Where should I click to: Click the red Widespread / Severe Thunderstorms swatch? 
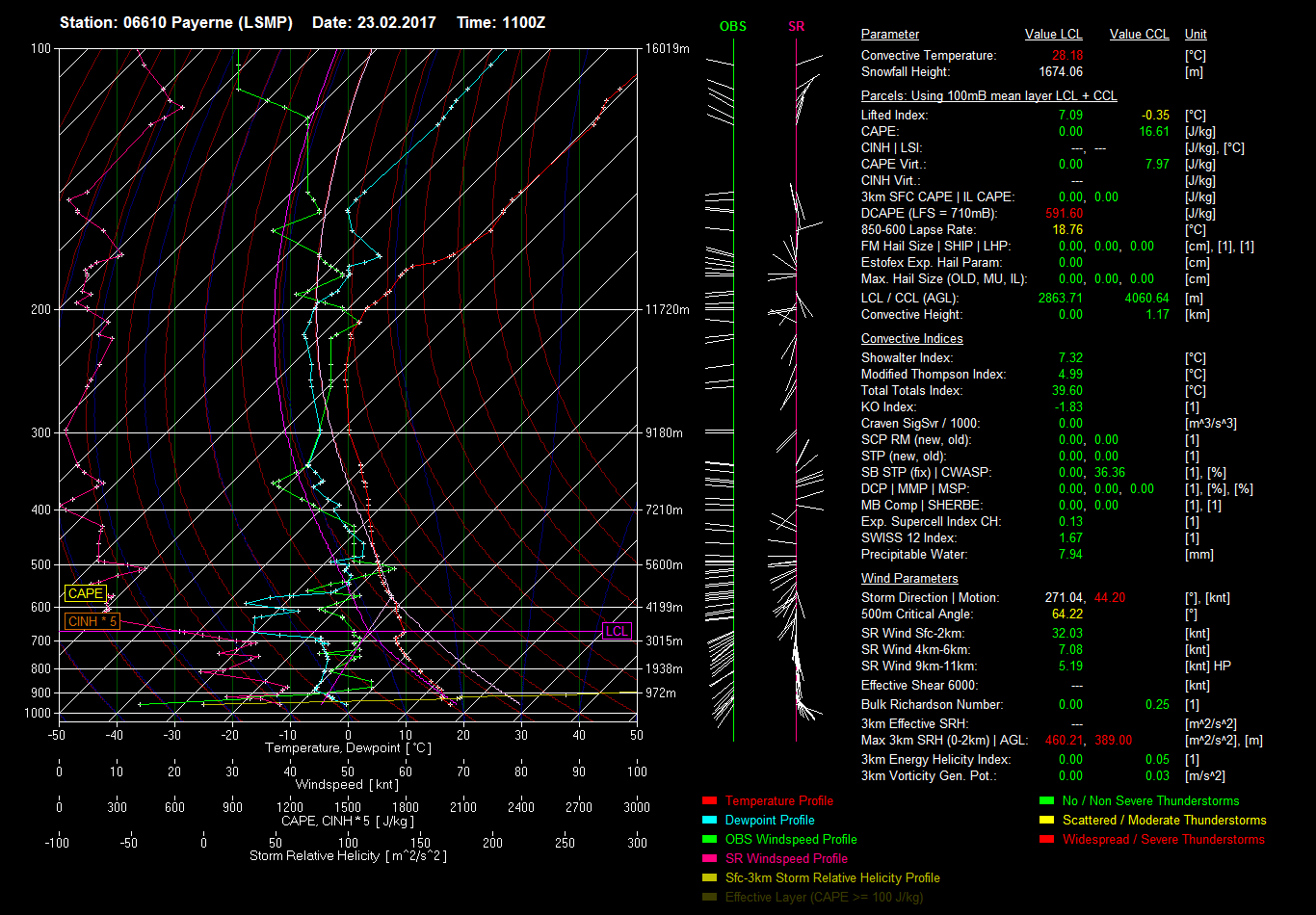[x=1046, y=839]
